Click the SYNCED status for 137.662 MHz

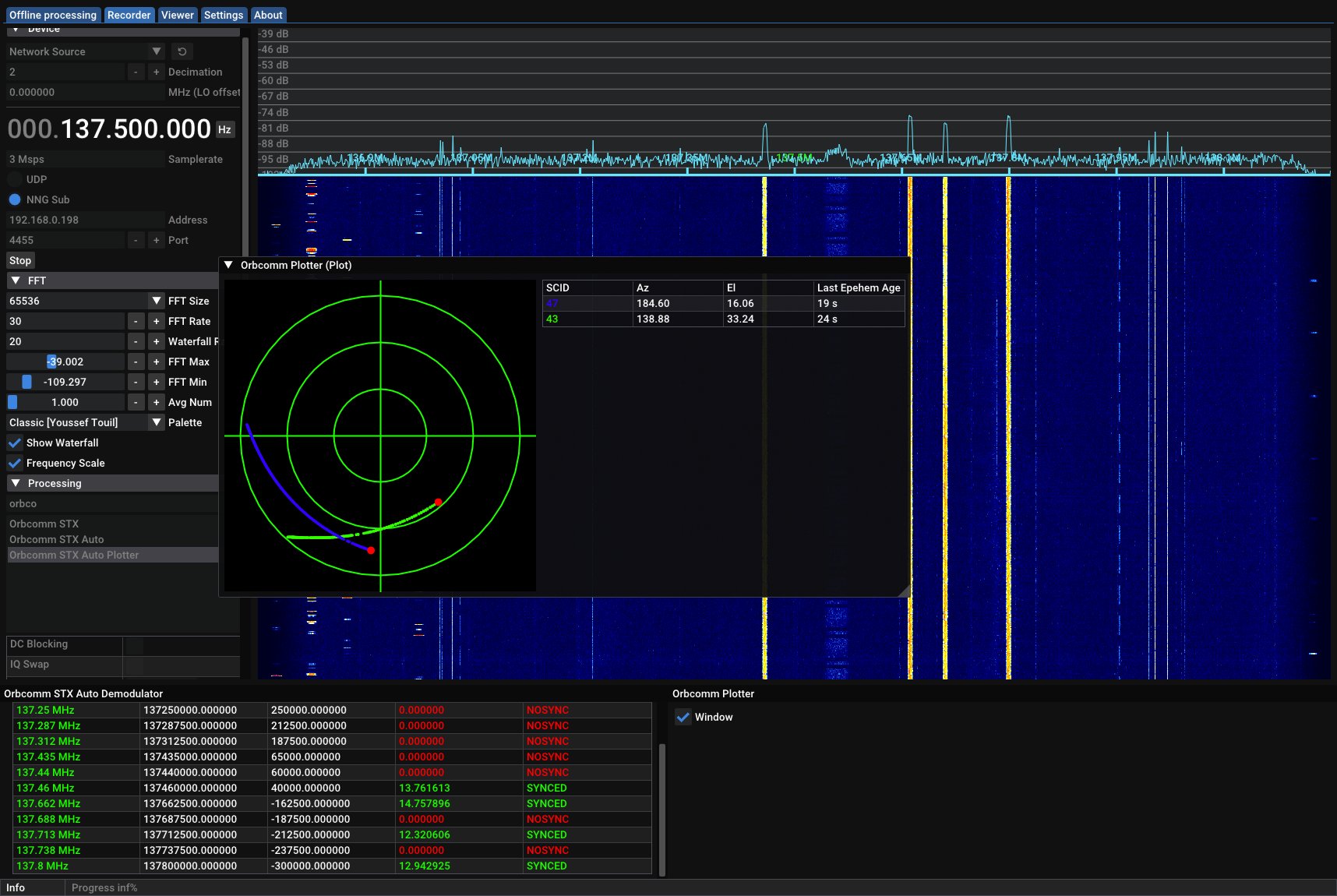pyautogui.click(x=547, y=803)
